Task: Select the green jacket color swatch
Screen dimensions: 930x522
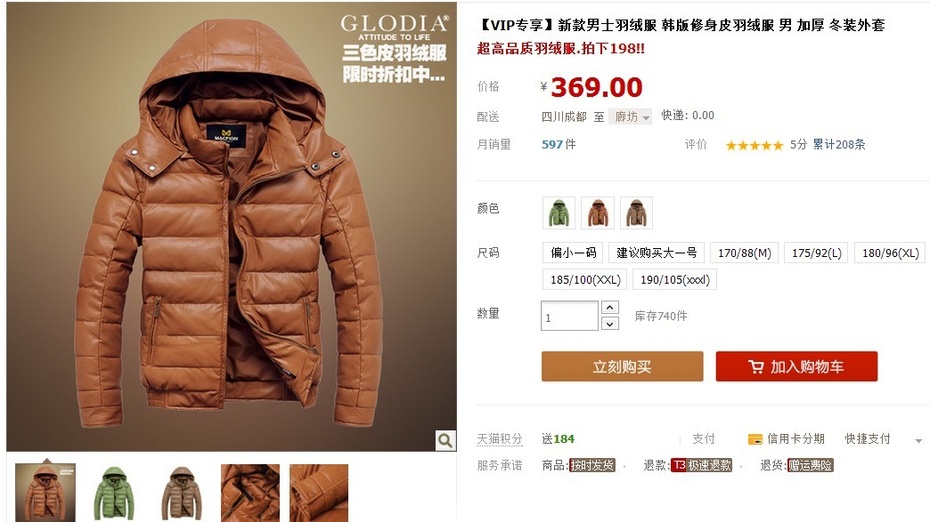Action: 559,213
